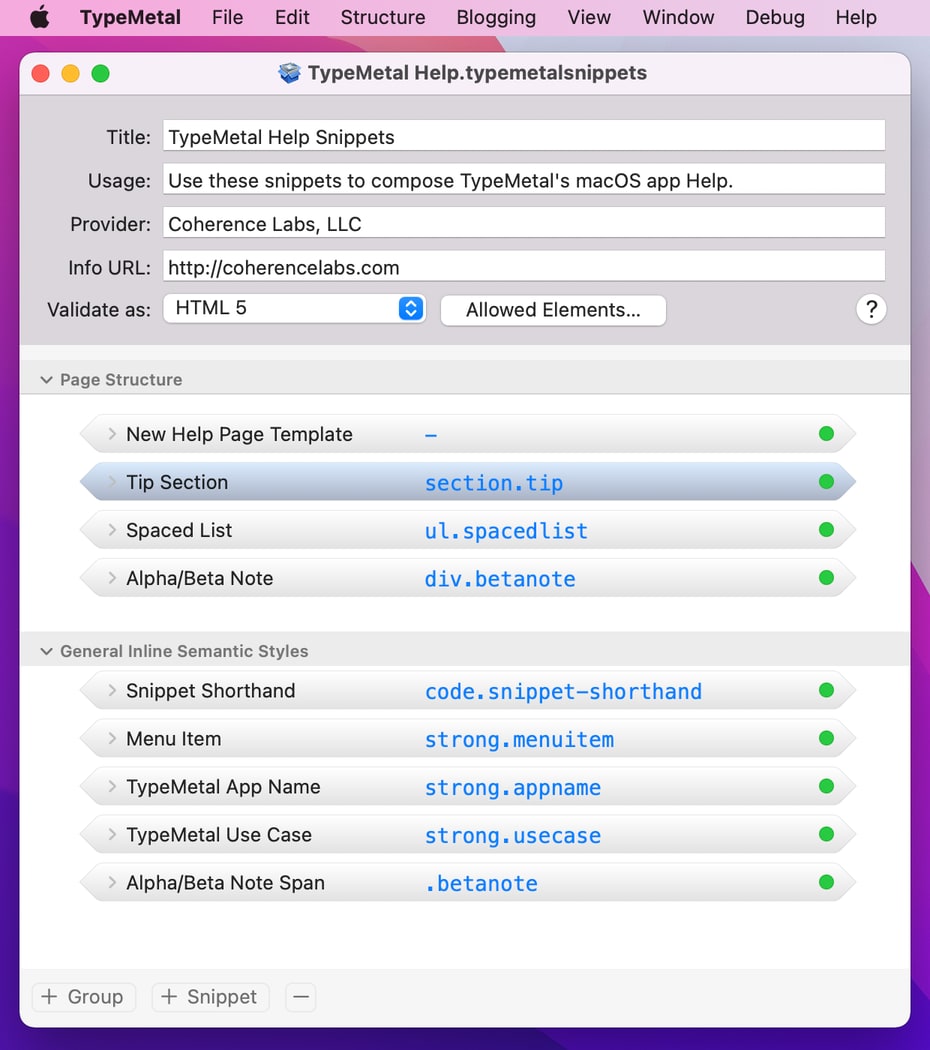Expand the Alpha/Beta Note Span snippet
Image resolution: width=930 pixels, height=1050 pixels.
[112, 883]
